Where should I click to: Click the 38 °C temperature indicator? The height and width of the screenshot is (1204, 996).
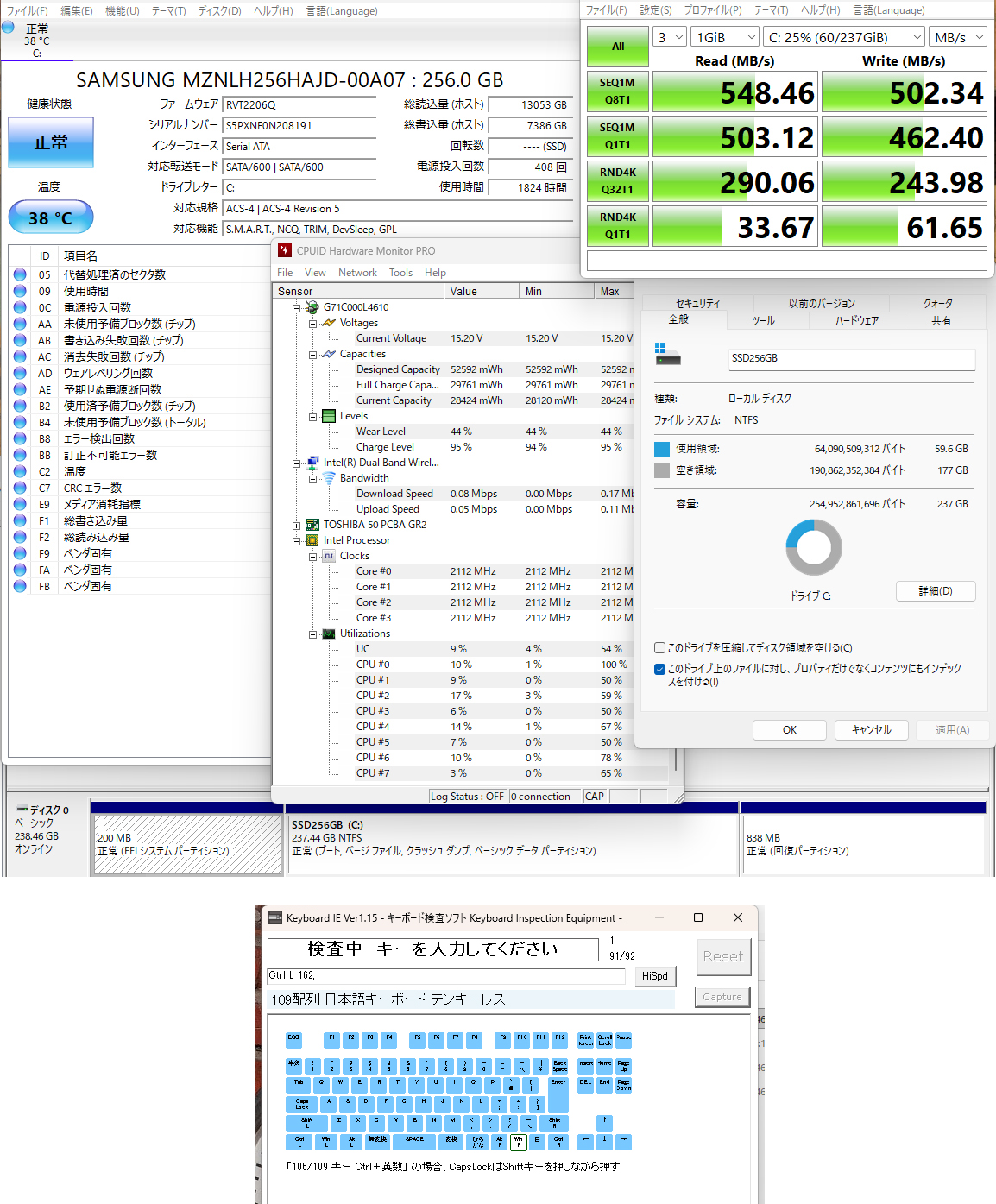coord(51,217)
